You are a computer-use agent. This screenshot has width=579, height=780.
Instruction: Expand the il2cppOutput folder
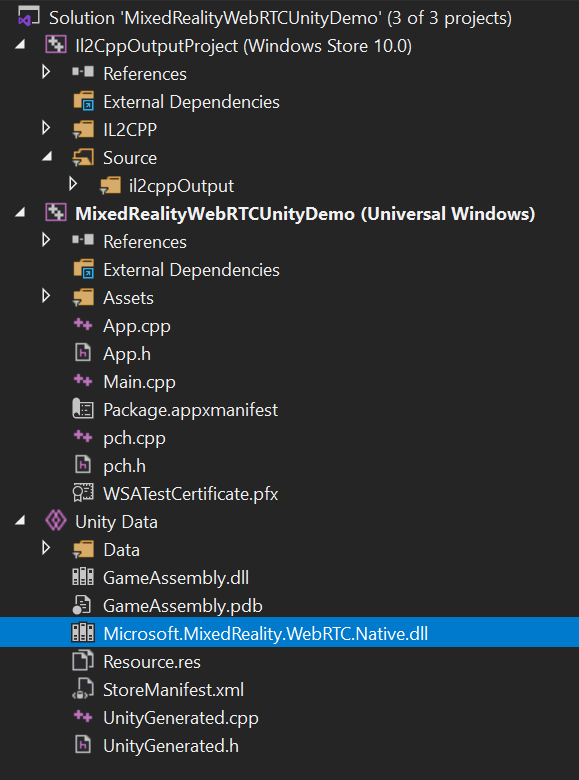[x=73, y=185]
